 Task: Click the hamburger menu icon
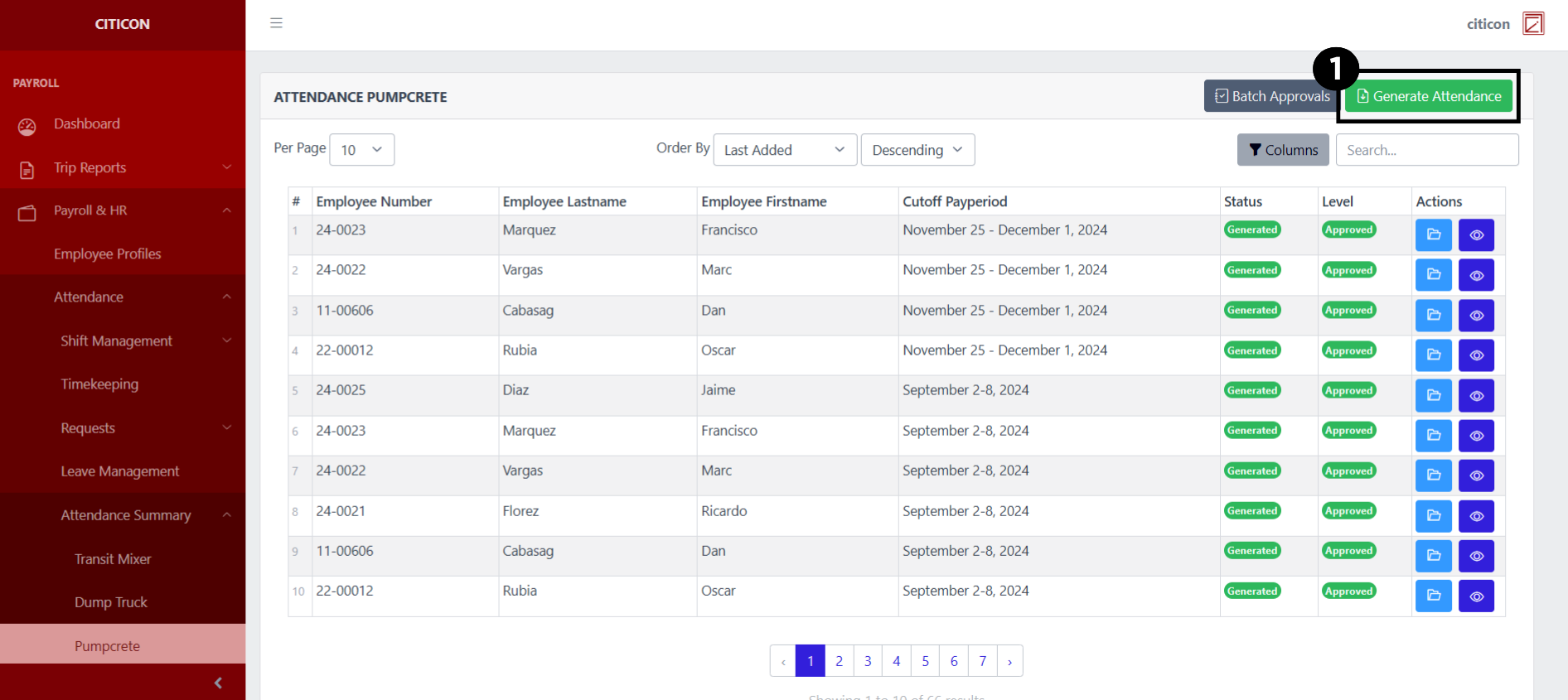tap(276, 23)
